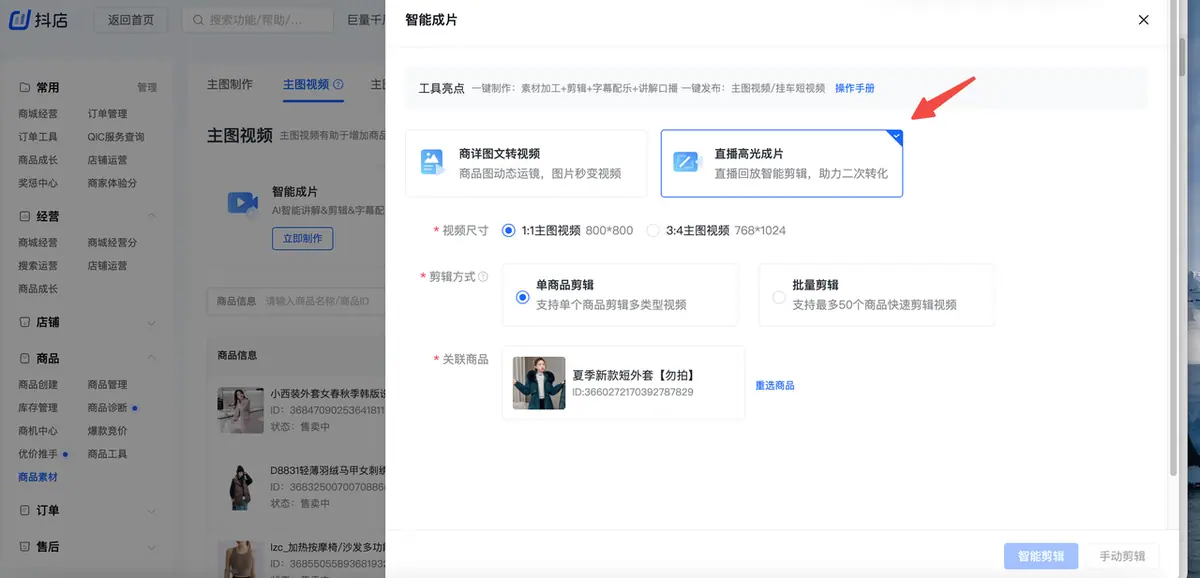
Task: Click the 常用 folder icon in sidebar
Action: (x=24, y=87)
